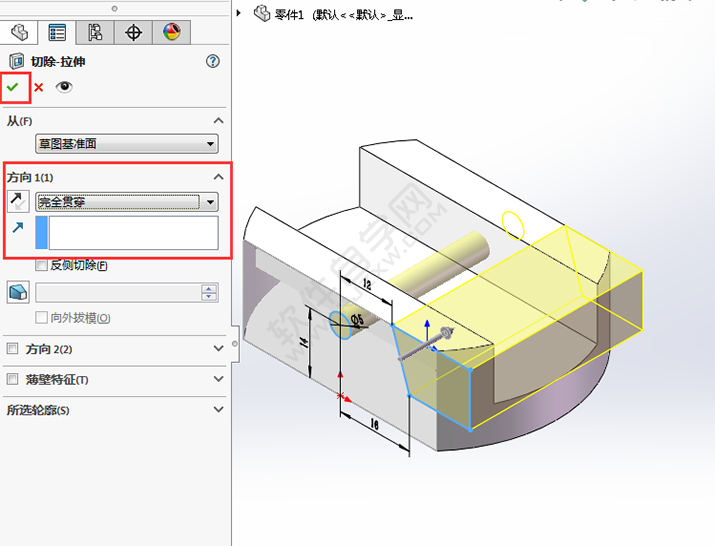Click the panel collapse handle on right edge
Image resolution: width=715 pixels, height=546 pixels.
click(235, 343)
